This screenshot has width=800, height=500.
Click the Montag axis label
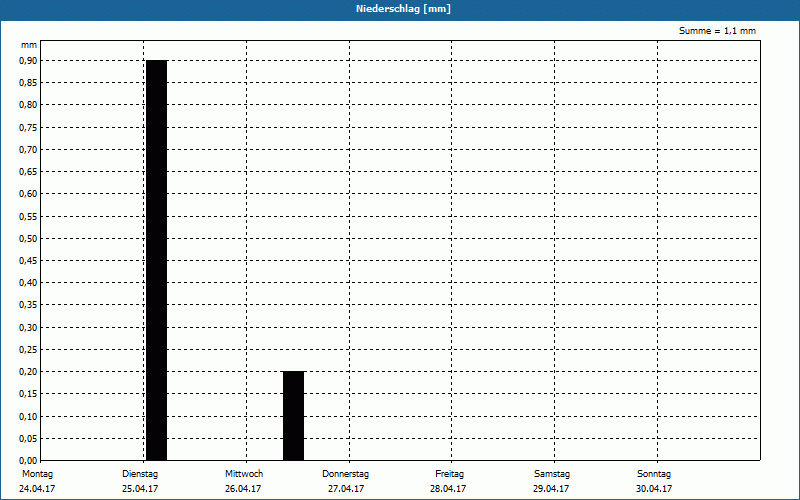[37, 474]
